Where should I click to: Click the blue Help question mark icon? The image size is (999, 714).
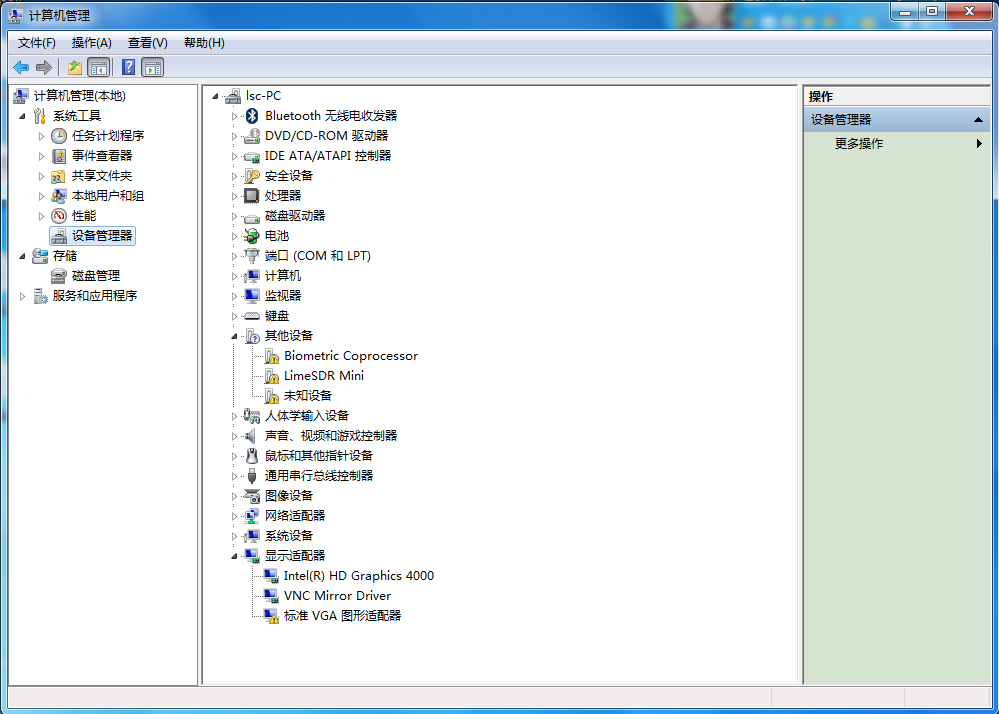128,68
